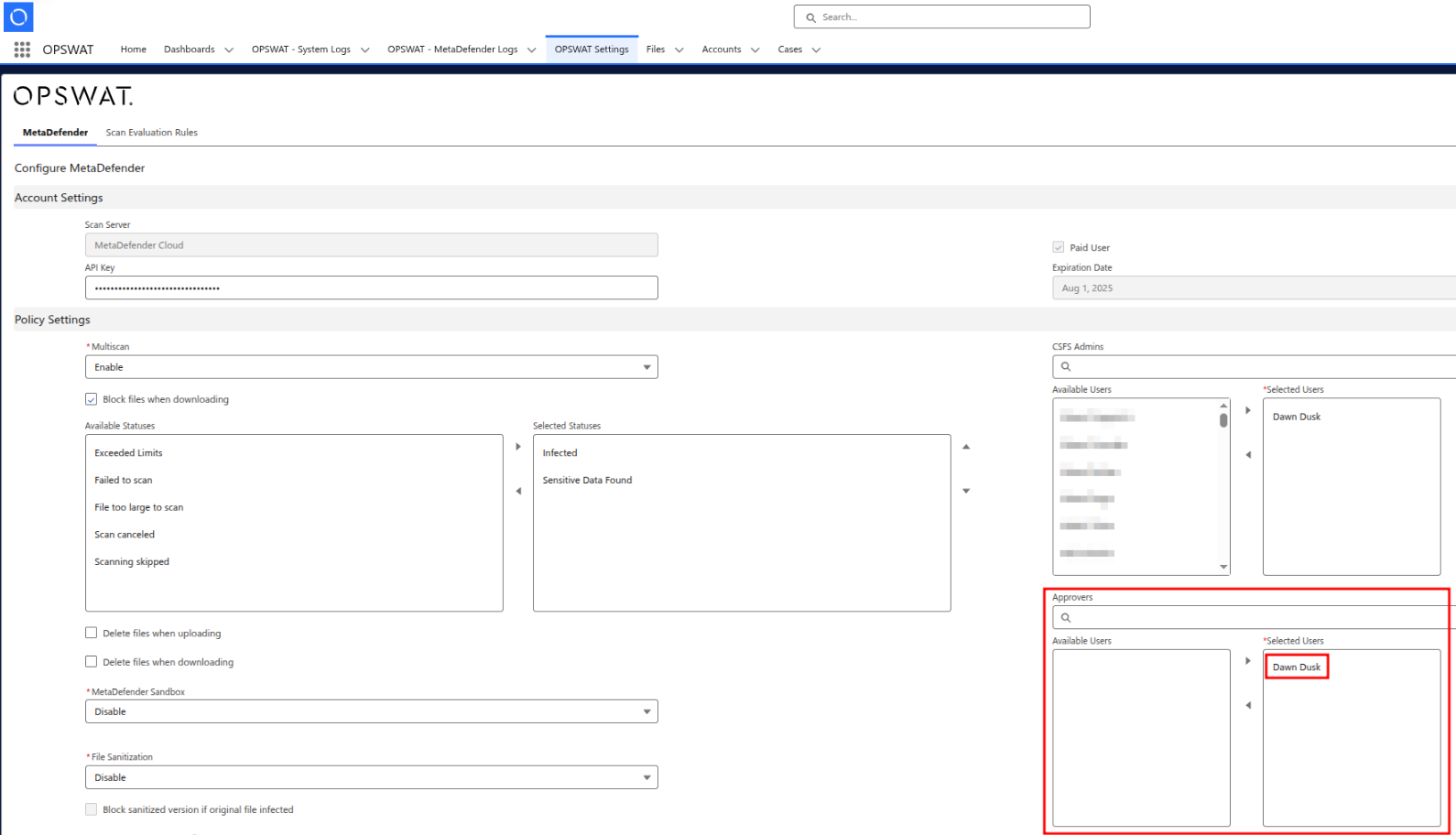Enable Delete files when uploading
The image size is (1456, 835).
point(91,633)
